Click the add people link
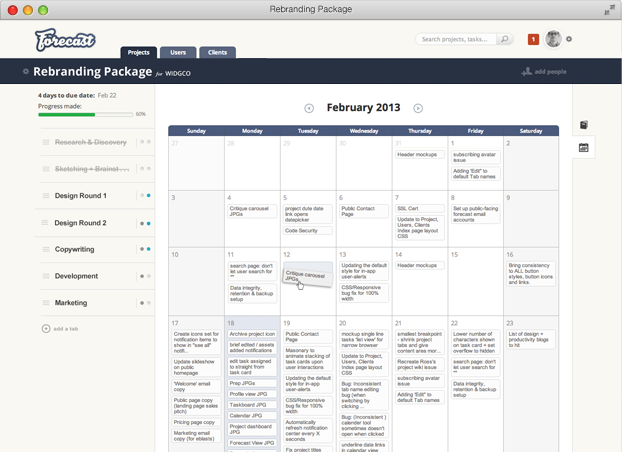 pyautogui.click(x=550, y=72)
